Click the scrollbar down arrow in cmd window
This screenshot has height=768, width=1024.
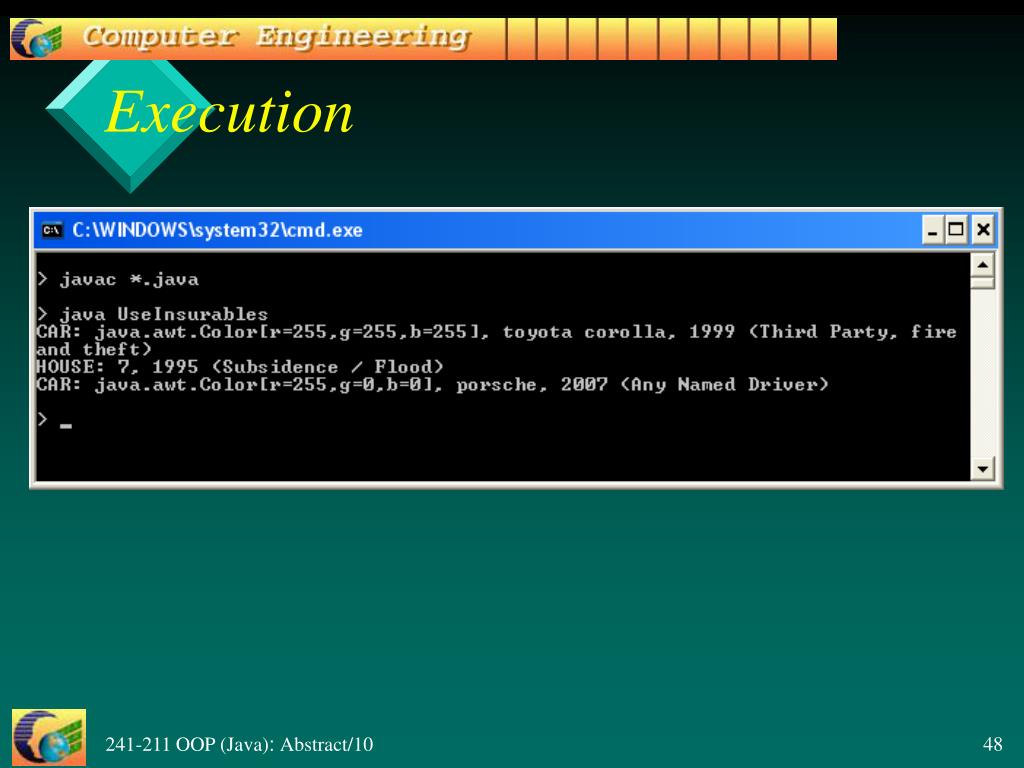(982, 468)
